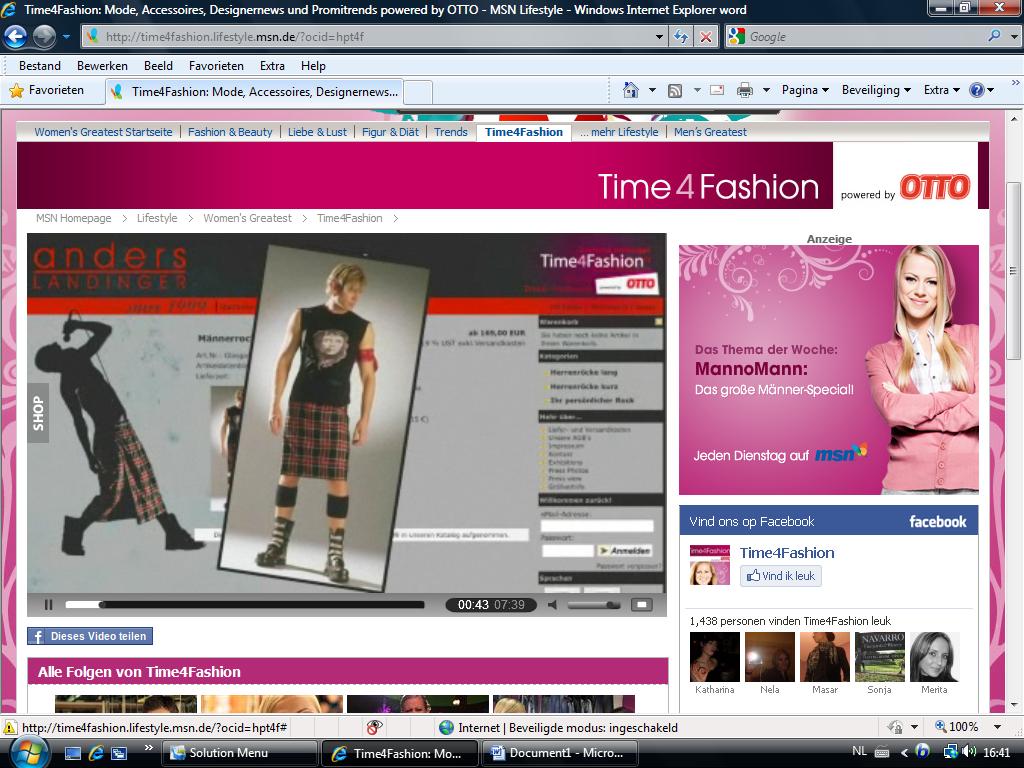Open the Favorieten star panel button
This screenshot has height=768, width=1024.
47,90
